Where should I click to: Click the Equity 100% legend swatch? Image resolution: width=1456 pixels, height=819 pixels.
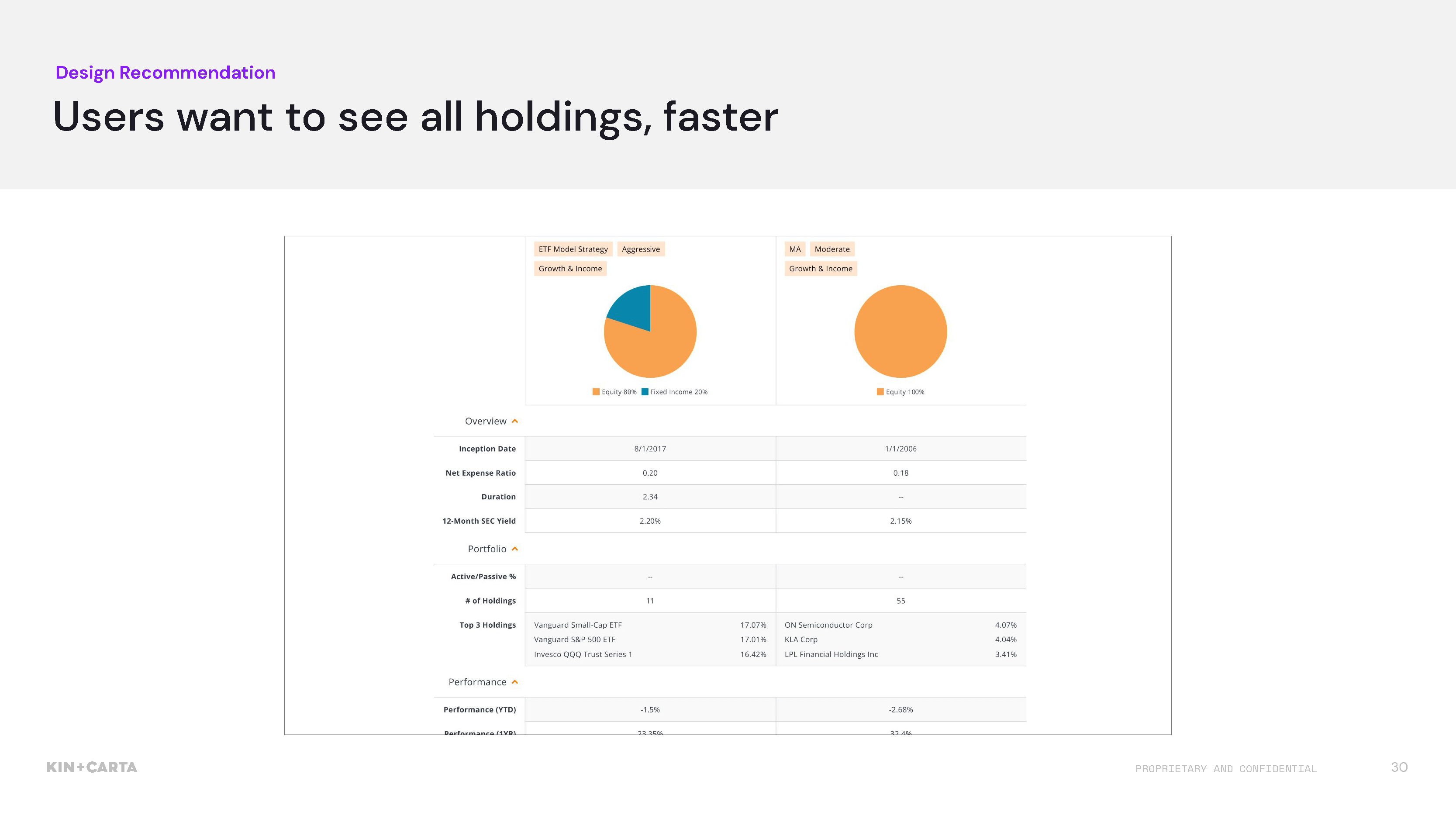point(880,392)
